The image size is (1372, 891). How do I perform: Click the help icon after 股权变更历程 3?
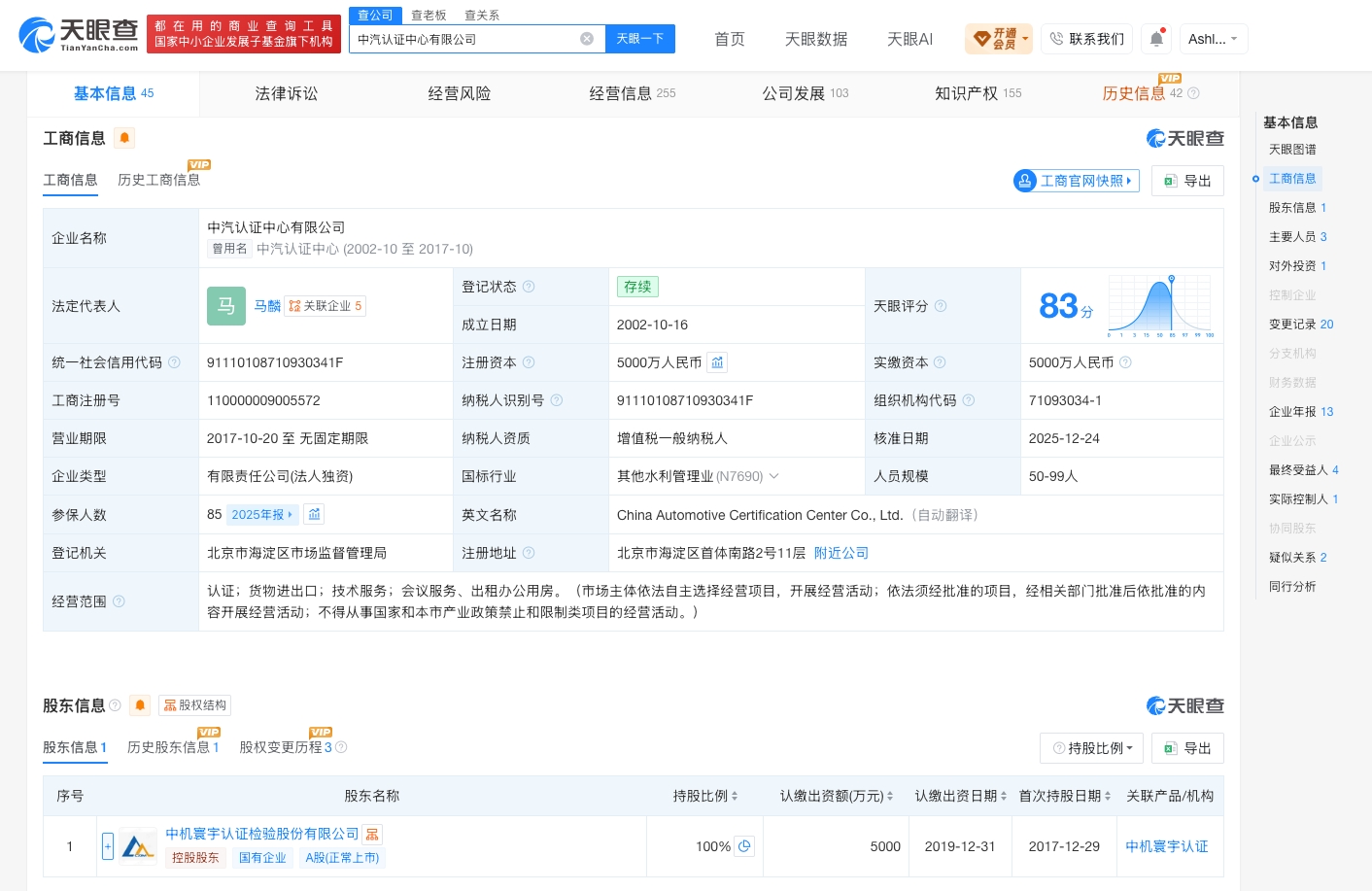341,747
